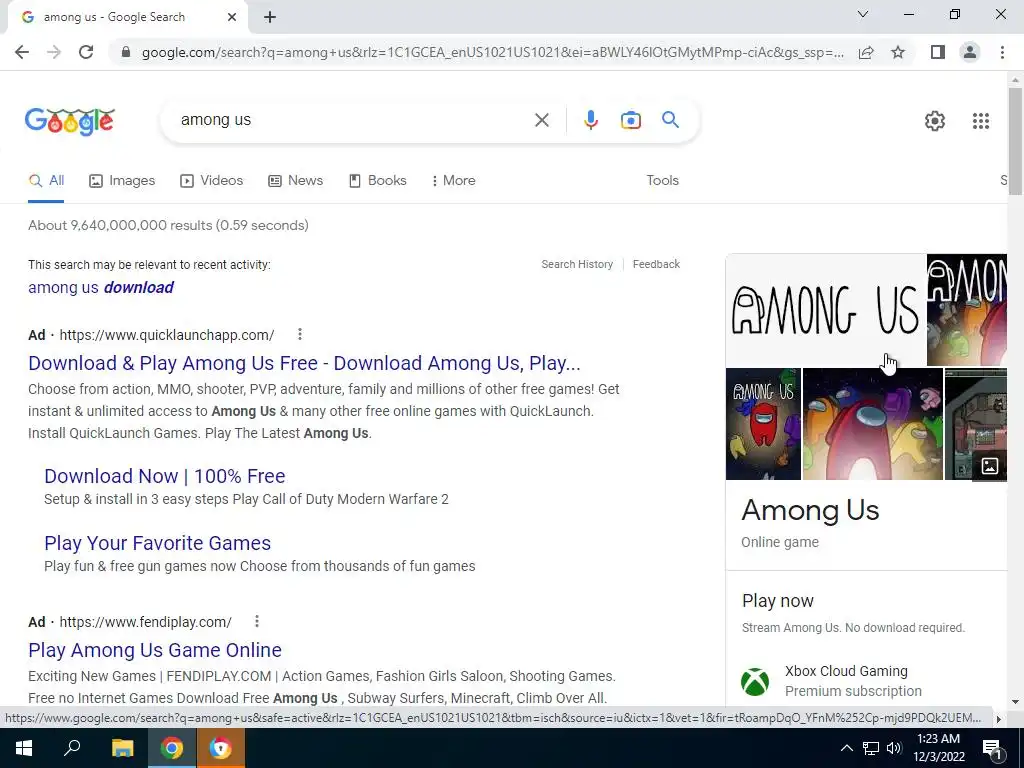Screen dimensions: 1024x768
Task: Expand the More search categories menu
Action: 453,181
